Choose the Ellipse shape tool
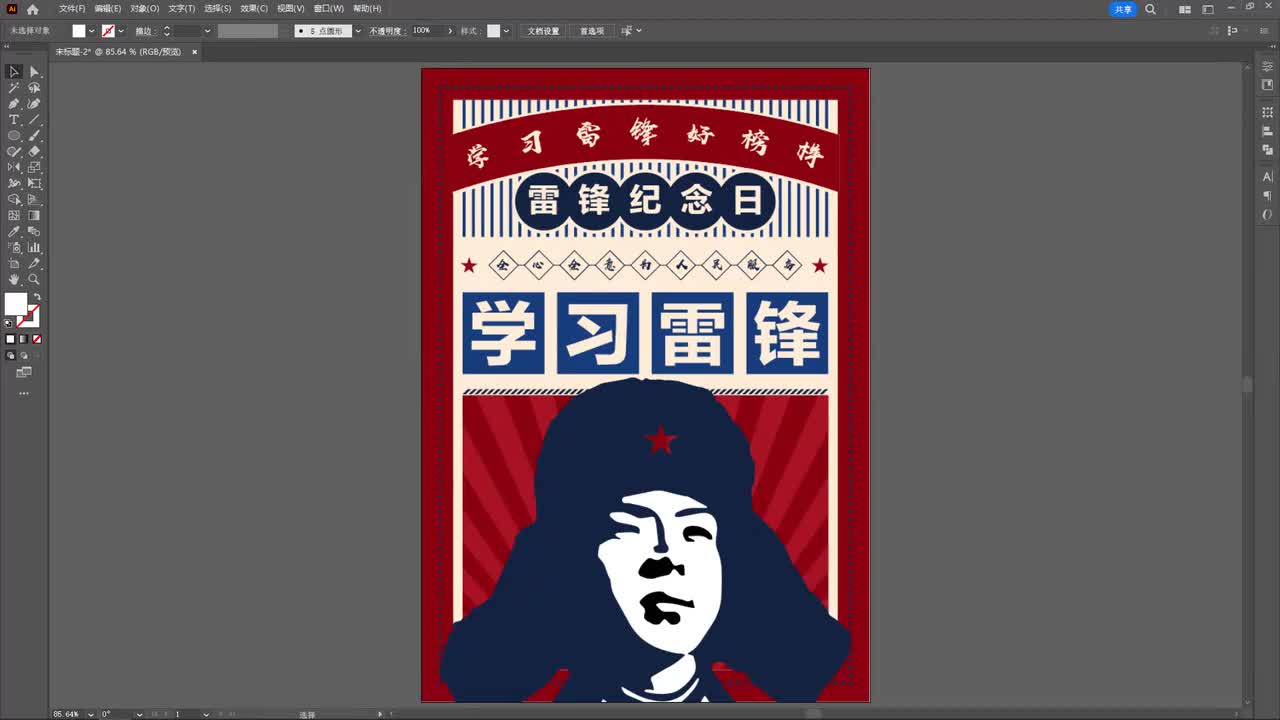The width and height of the screenshot is (1280, 720). tap(14, 136)
